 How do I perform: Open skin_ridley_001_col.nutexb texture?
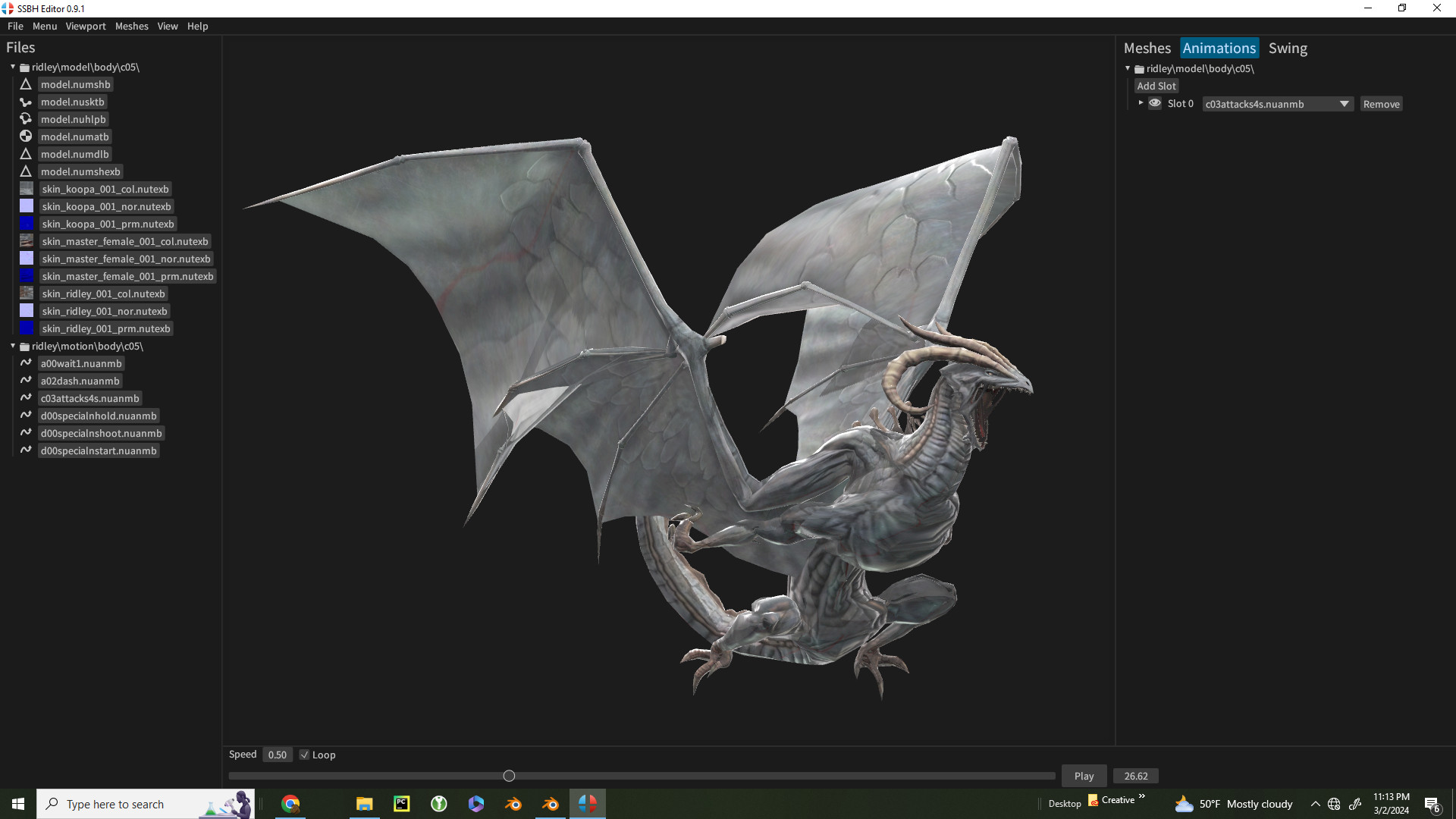click(103, 293)
